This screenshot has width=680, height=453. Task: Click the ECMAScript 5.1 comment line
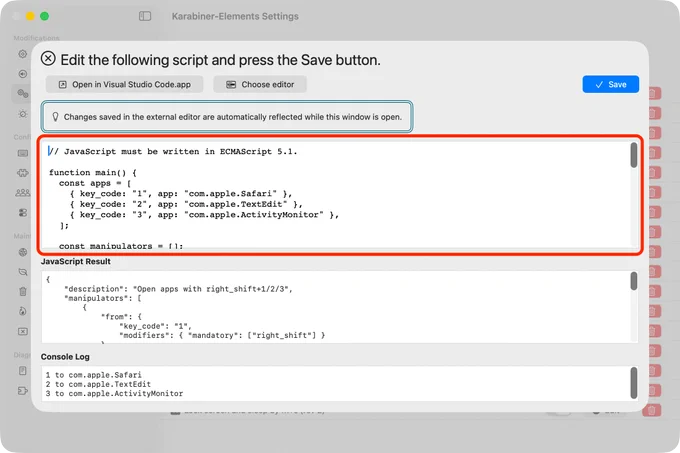(x=173, y=152)
